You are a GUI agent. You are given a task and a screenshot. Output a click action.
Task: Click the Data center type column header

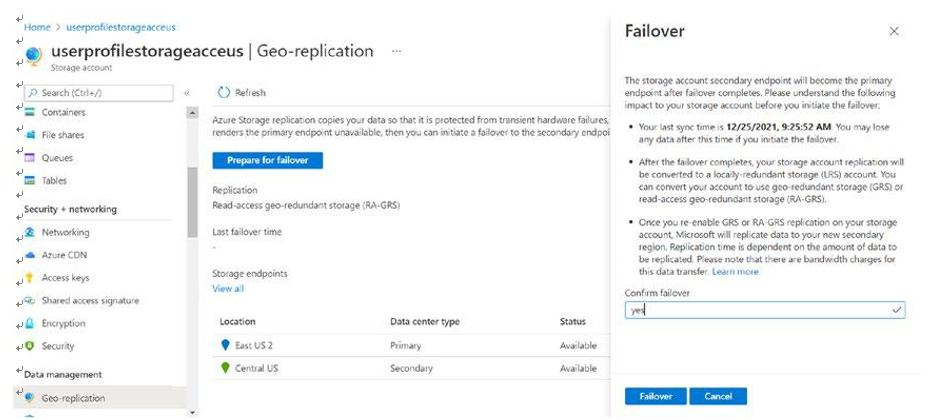425,321
